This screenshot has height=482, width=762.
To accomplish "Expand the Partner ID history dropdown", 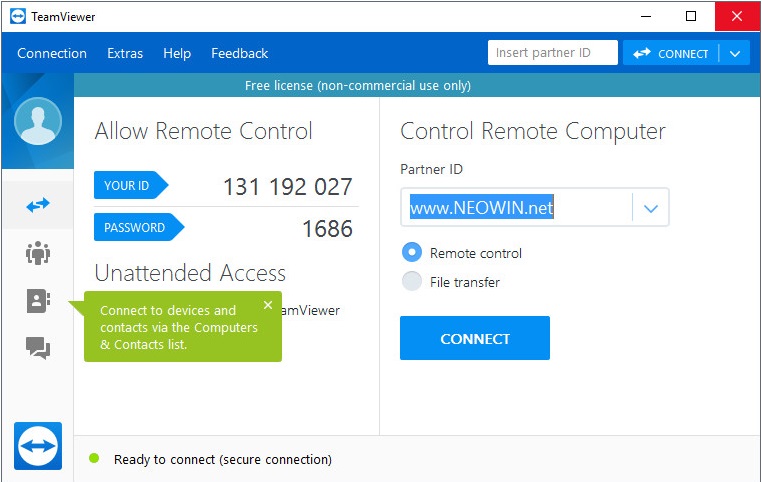I will pos(650,208).
